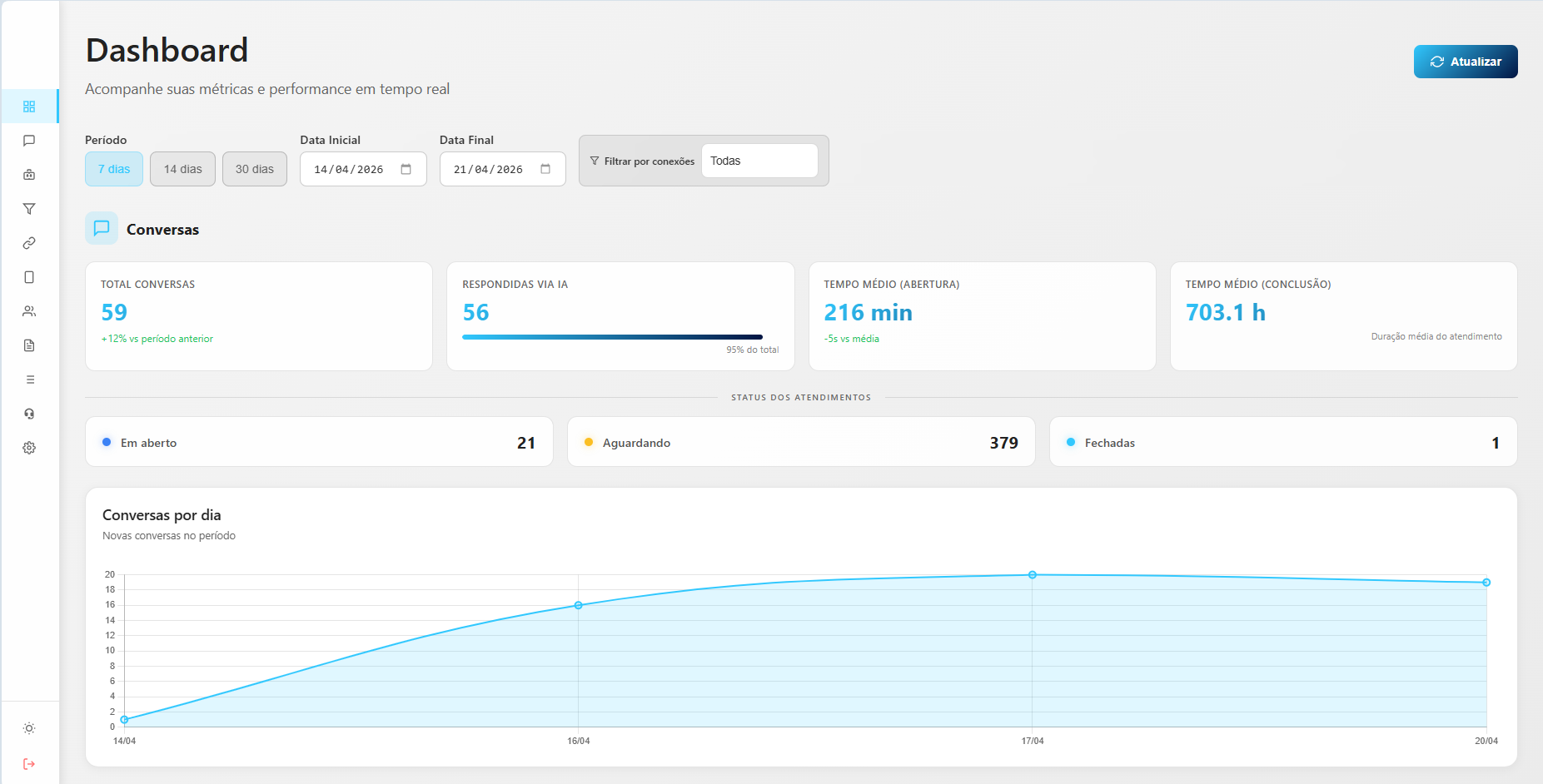
Task: Click the yellow dot beside Aguardando
Action: coord(589,442)
